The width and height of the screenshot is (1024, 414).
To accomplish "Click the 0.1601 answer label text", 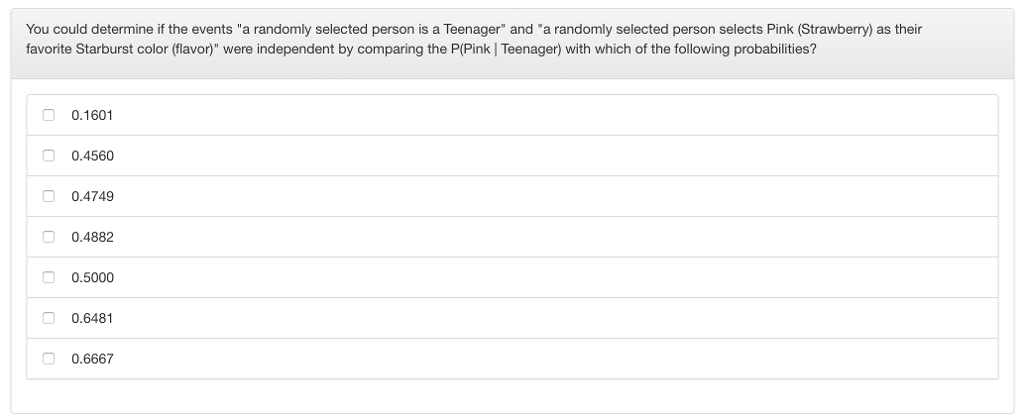I will (x=92, y=115).
